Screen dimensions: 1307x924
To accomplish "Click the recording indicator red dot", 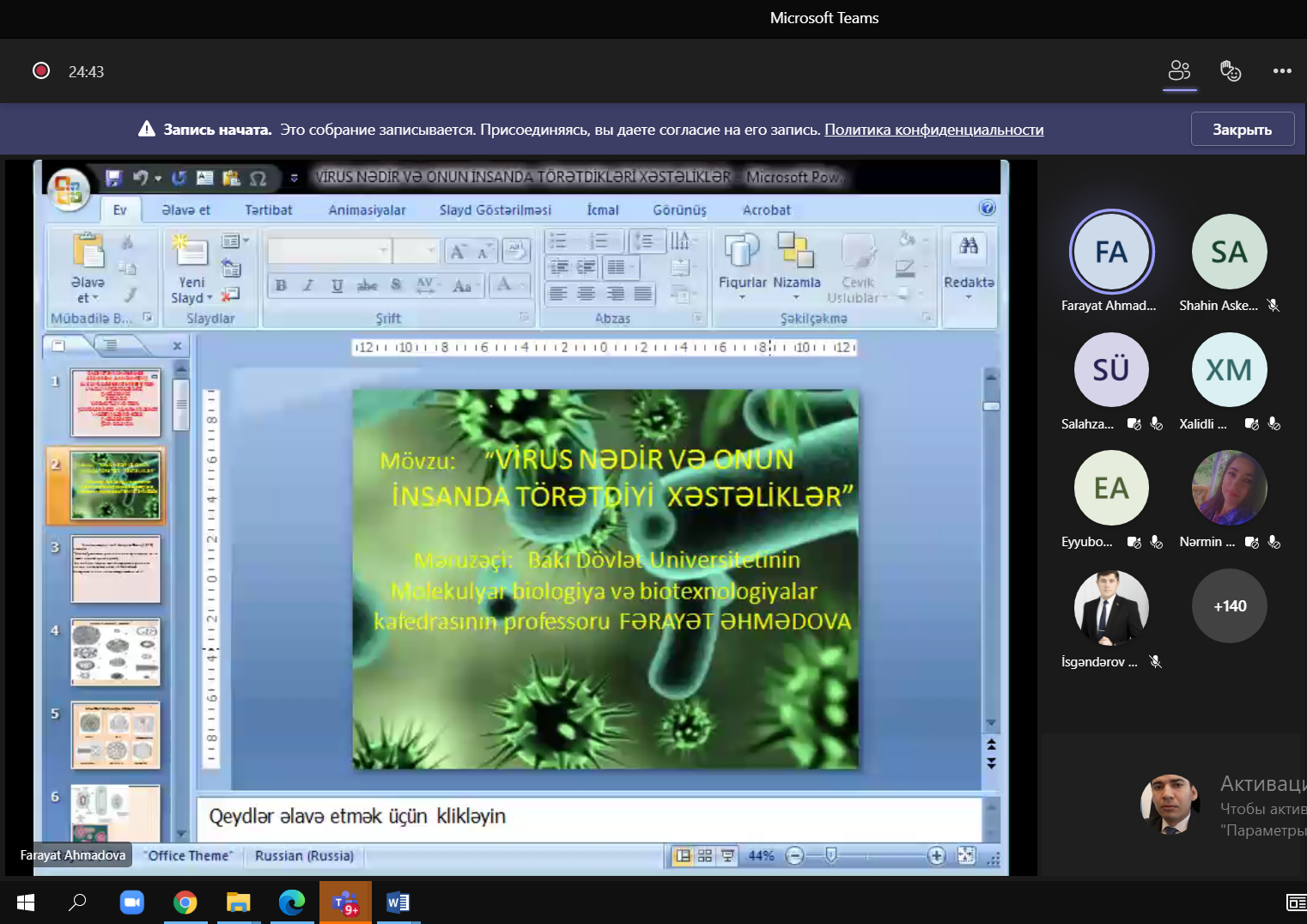I will tap(40, 70).
